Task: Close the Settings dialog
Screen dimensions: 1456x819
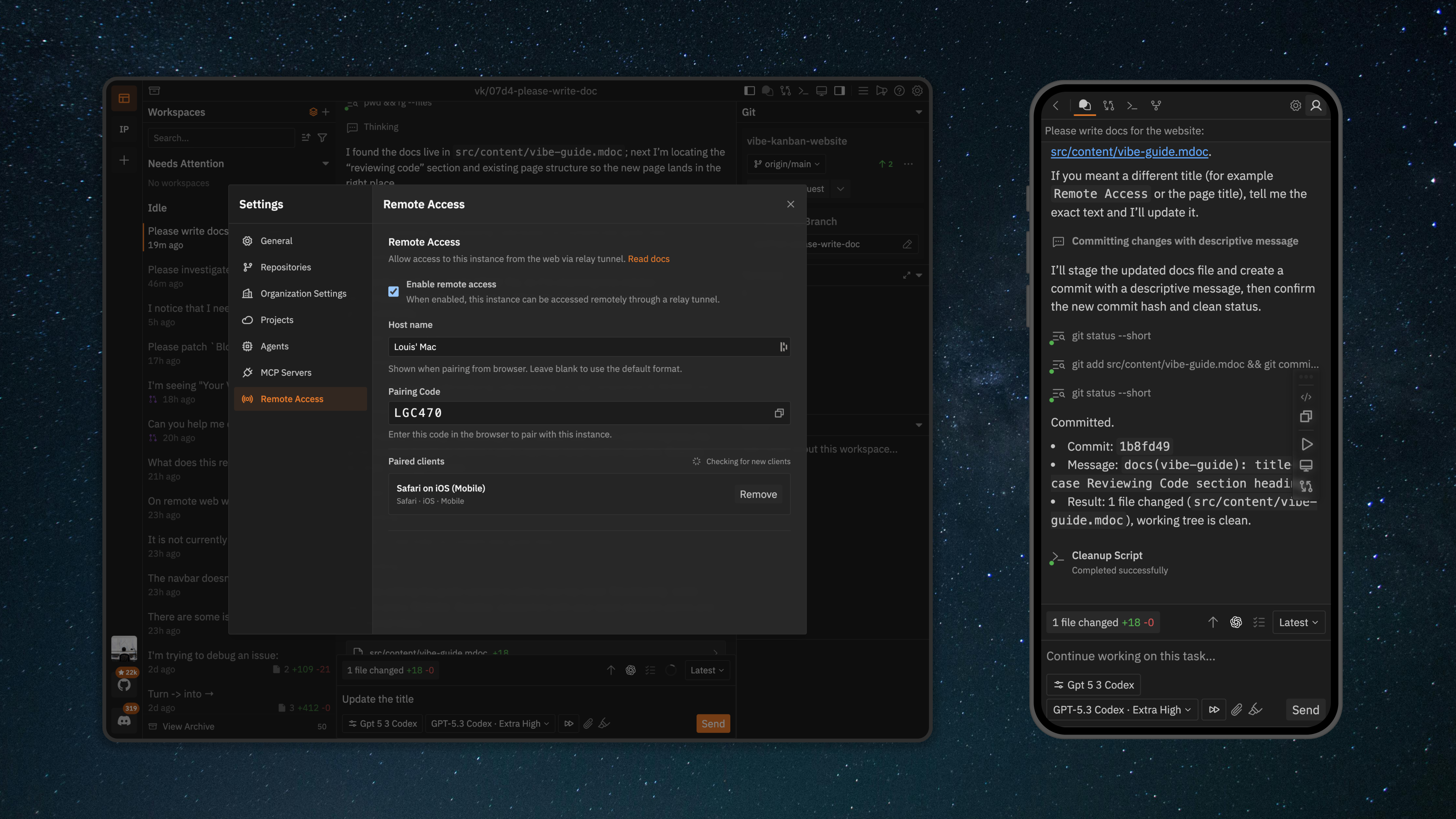Action: point(790,204)
